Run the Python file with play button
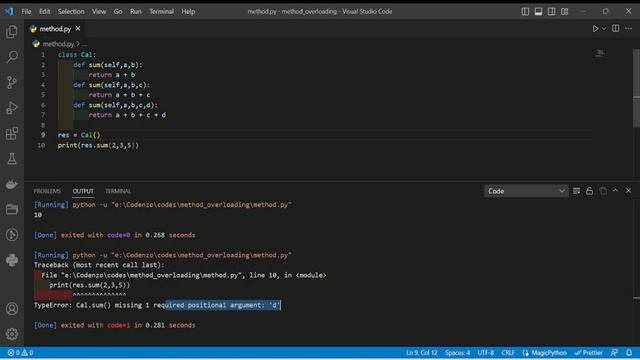640x360 pixels. click(x=595, y=29)
